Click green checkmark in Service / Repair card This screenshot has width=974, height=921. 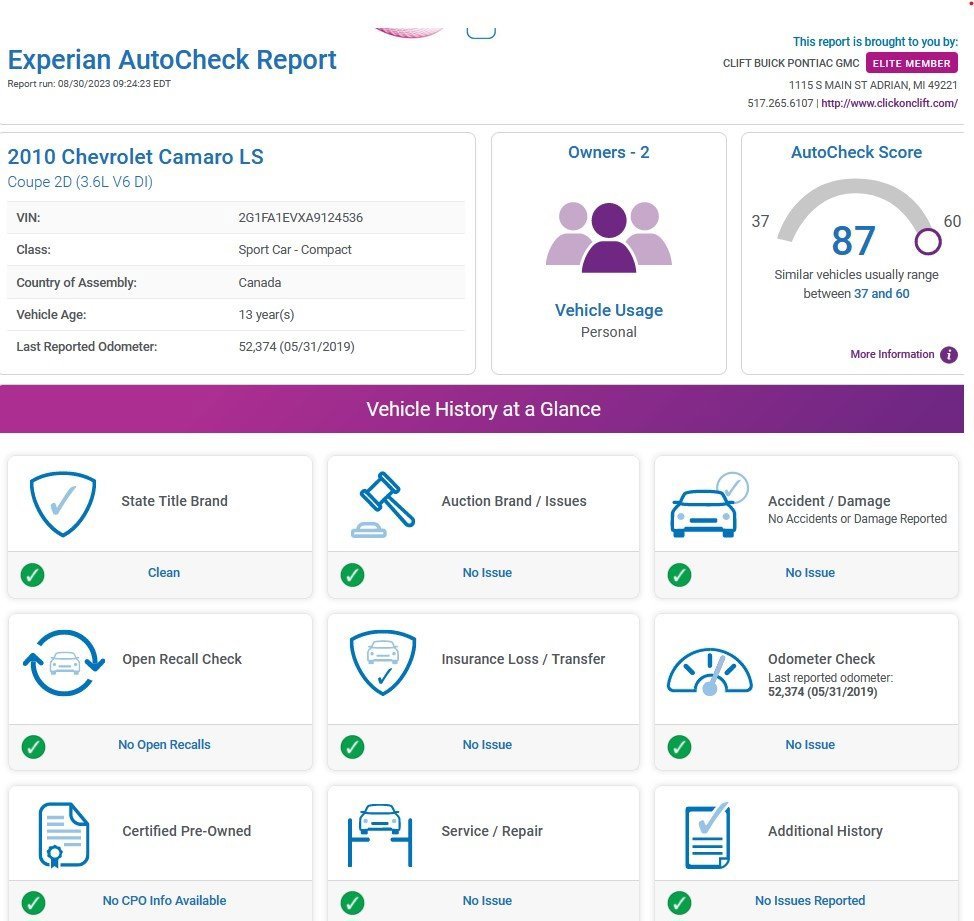click(x=352, y=902)
